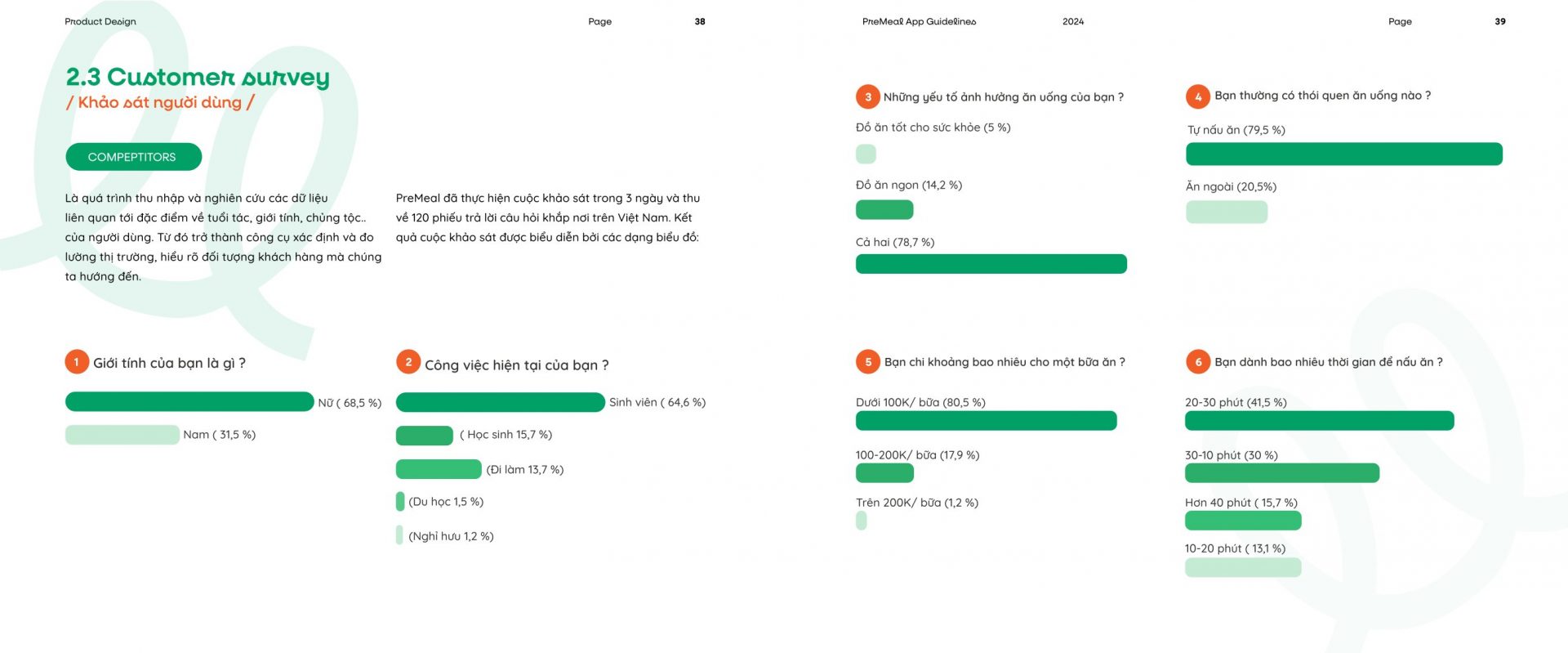Viewport: 1568px width, 653px height.
Task: Click the orange number 6 question badge
Action: [x=1198, y=362]
